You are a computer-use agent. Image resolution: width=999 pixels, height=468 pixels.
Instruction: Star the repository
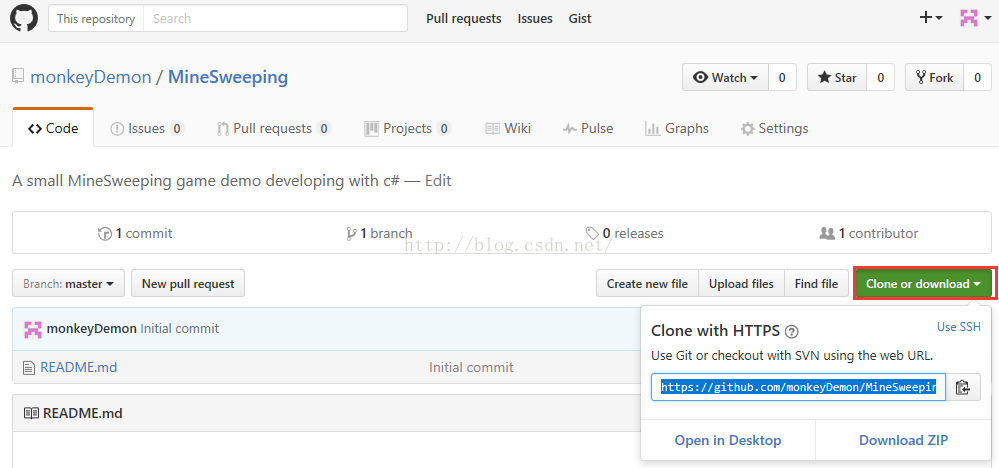[837, 78]
